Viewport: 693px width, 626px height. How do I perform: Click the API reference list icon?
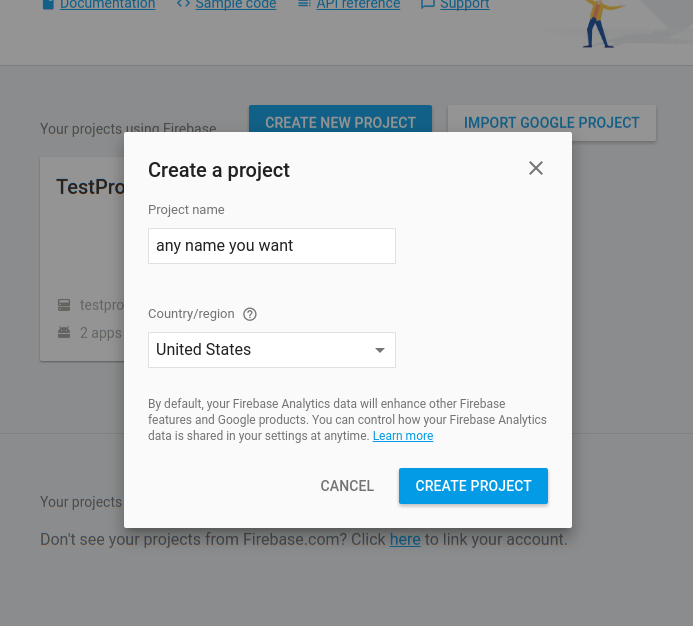pos(305,4)
